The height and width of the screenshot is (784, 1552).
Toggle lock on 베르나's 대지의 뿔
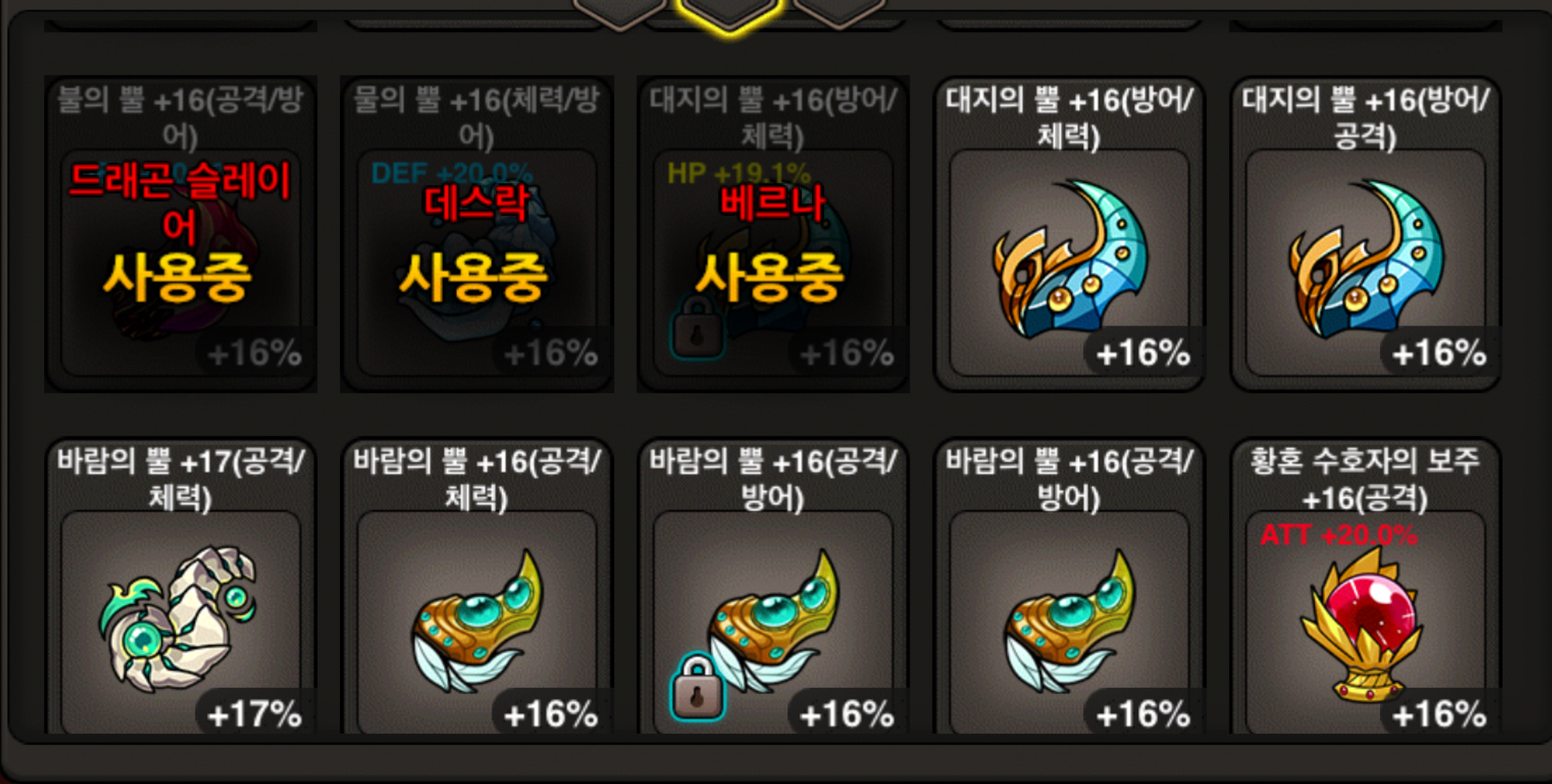tap(697, 326)
